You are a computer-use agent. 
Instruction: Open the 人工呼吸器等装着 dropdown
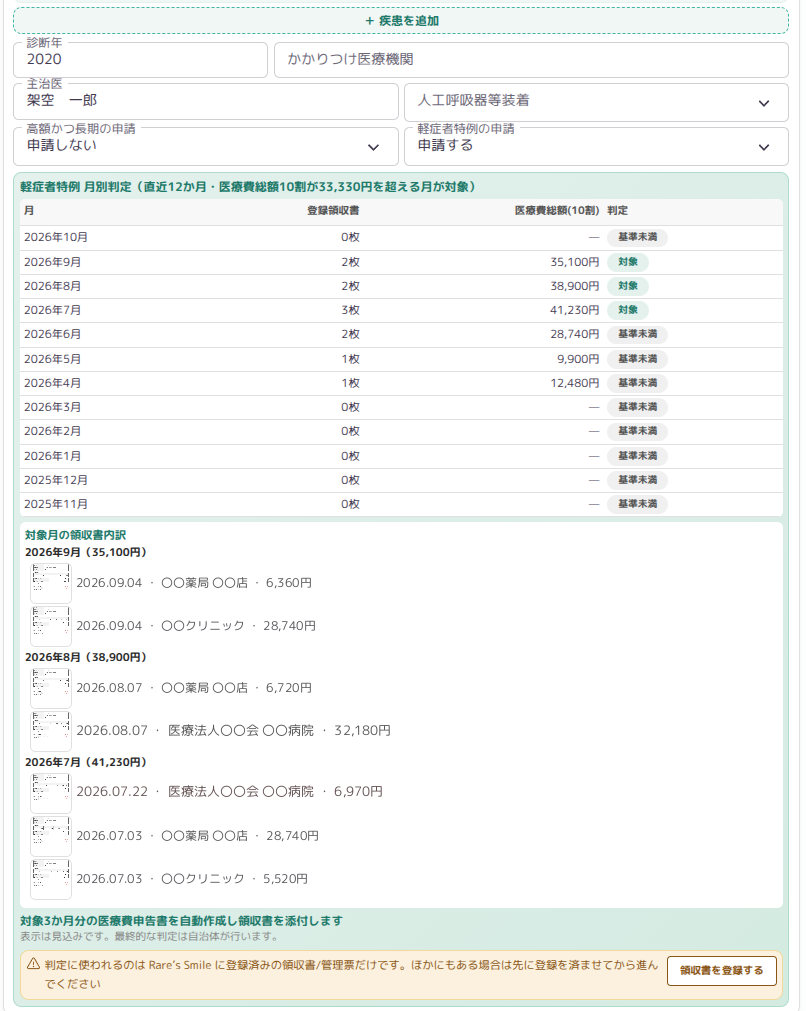(596, 102)
